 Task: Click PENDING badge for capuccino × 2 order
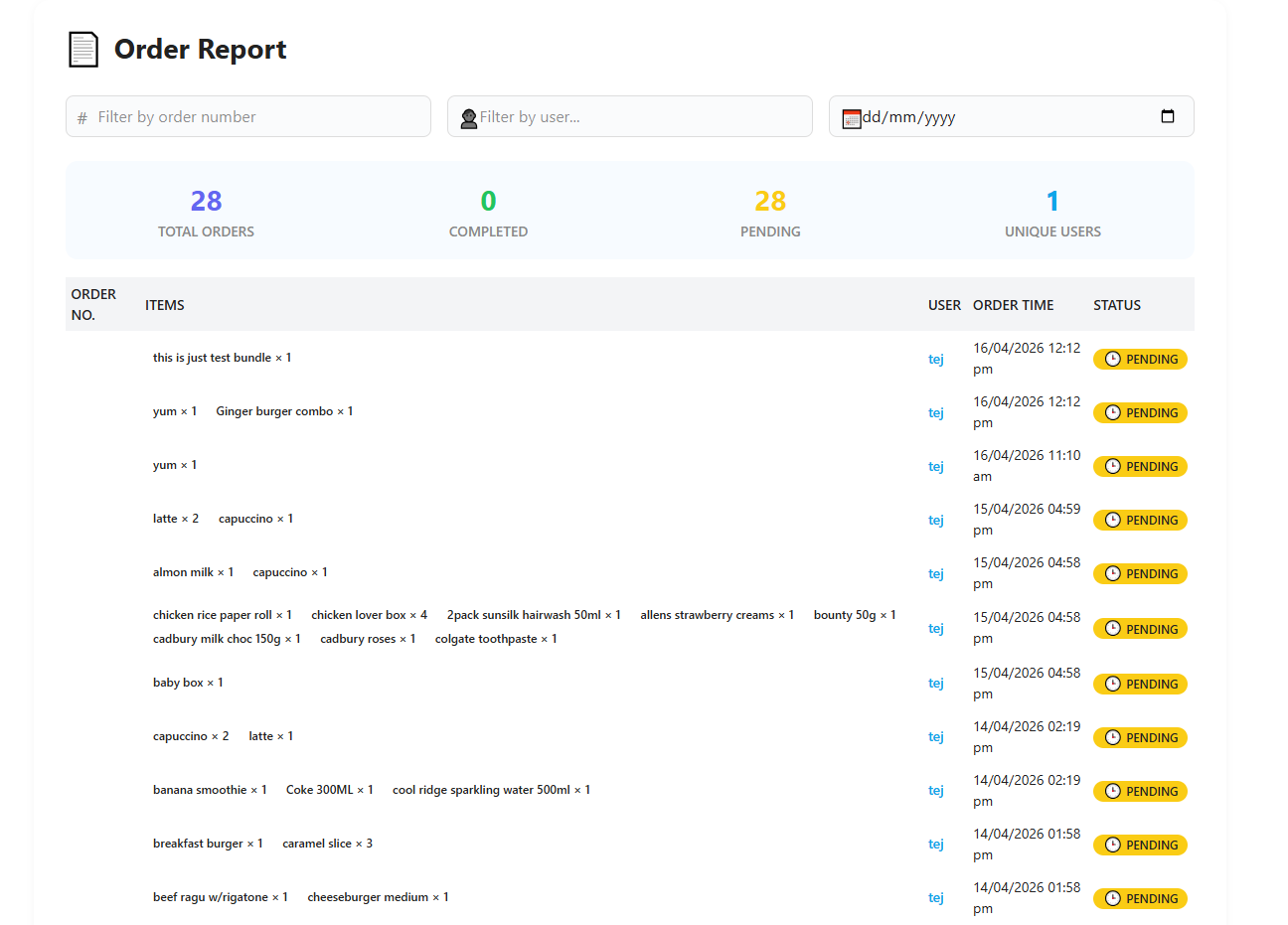click(x=1140, y=737)
